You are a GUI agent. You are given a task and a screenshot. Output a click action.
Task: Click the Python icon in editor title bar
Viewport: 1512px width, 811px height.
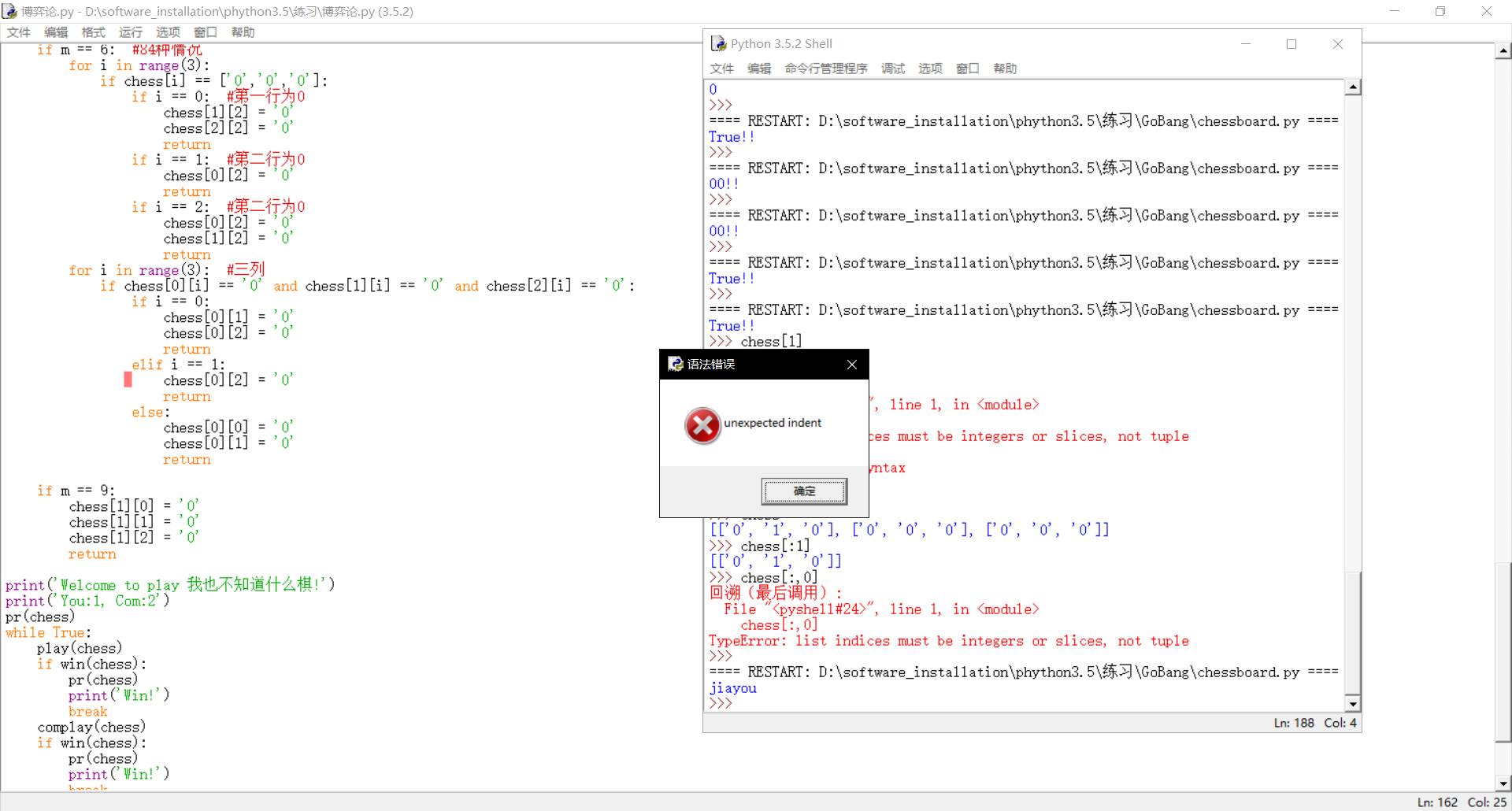[x=9, y=11]
